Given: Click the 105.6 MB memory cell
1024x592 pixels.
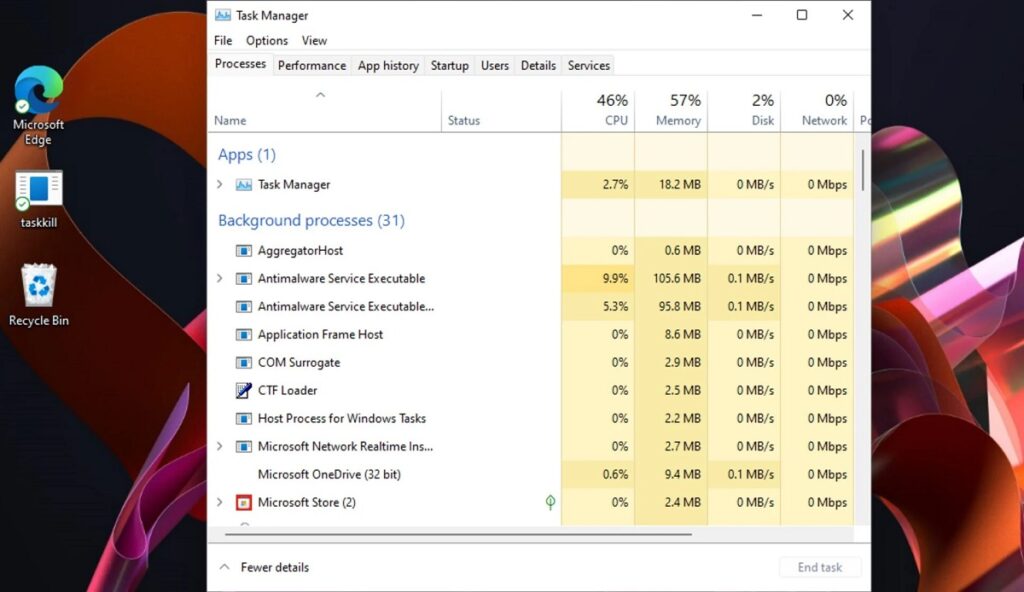Looking at the screenshot, I should 671,278.
